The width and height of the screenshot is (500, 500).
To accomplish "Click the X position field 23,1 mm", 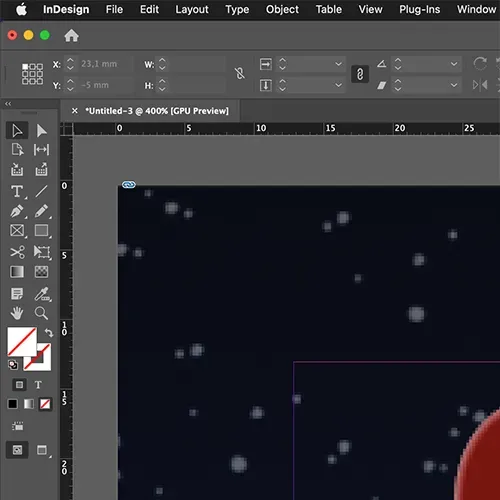I will [x=105, y=64].
